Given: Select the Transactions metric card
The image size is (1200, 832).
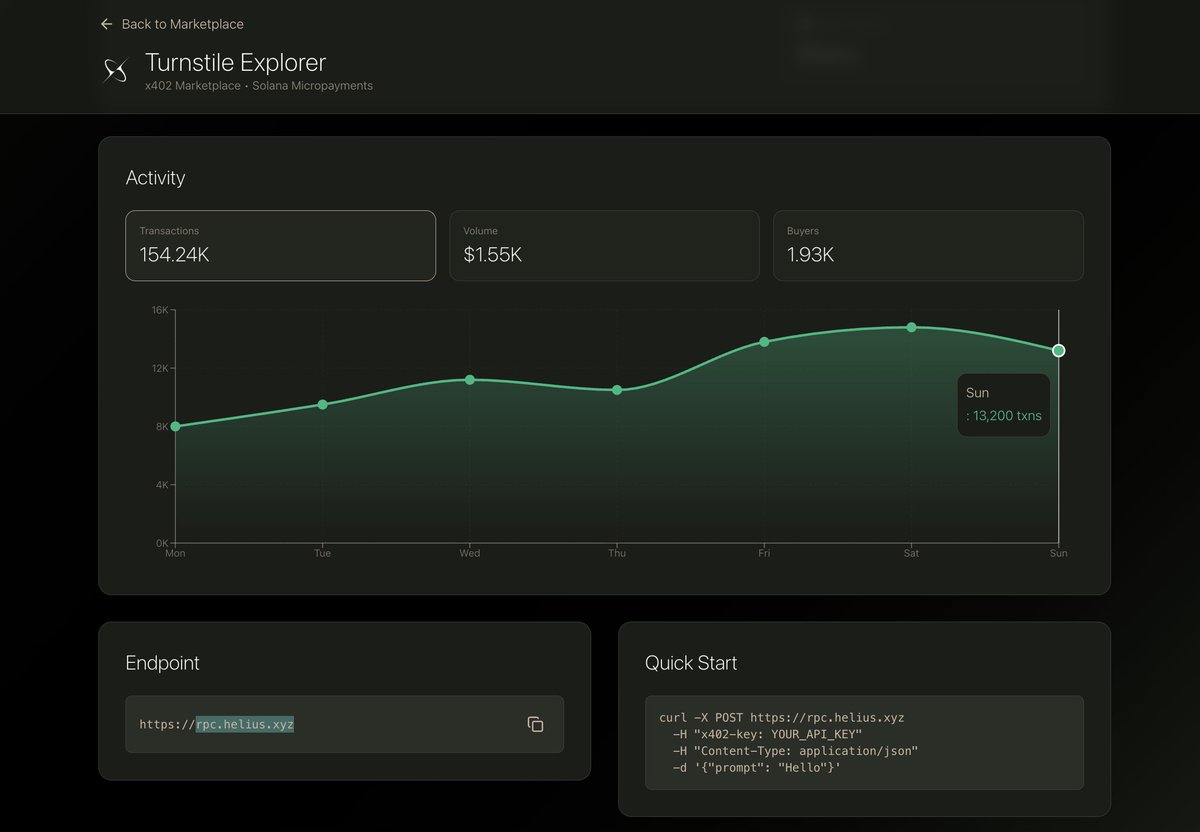Looking at the screenshot, I should (x=280, y=245).
